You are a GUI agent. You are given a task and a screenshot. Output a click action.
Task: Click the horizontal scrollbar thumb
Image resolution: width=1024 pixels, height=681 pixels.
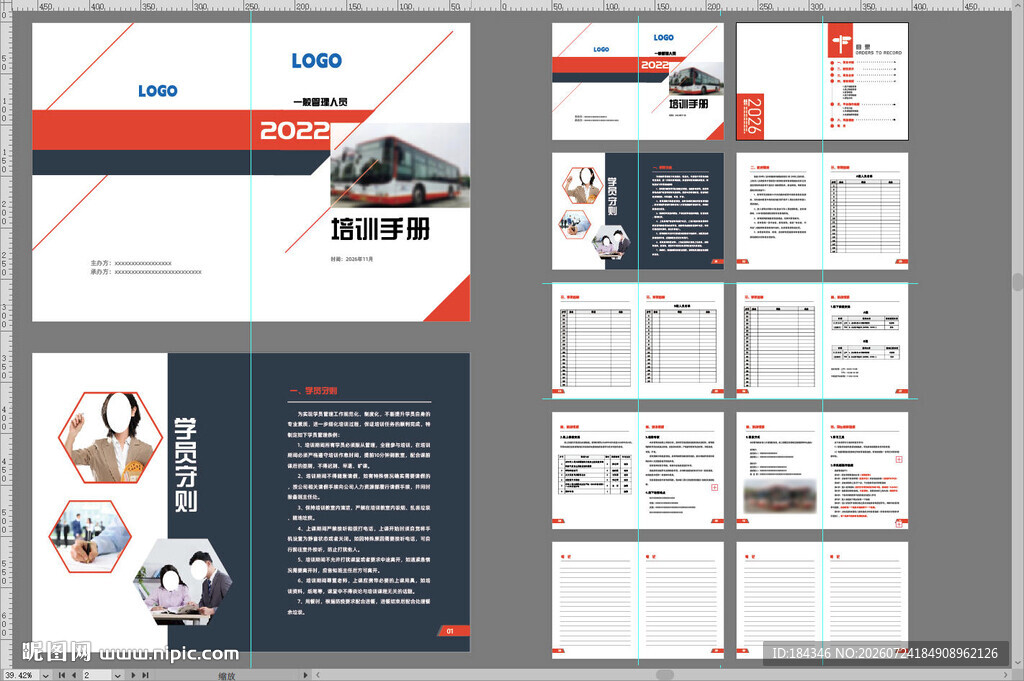click(665, 675)
